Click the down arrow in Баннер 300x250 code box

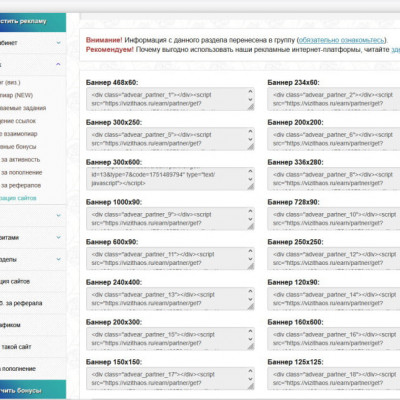tap(250, 140)
